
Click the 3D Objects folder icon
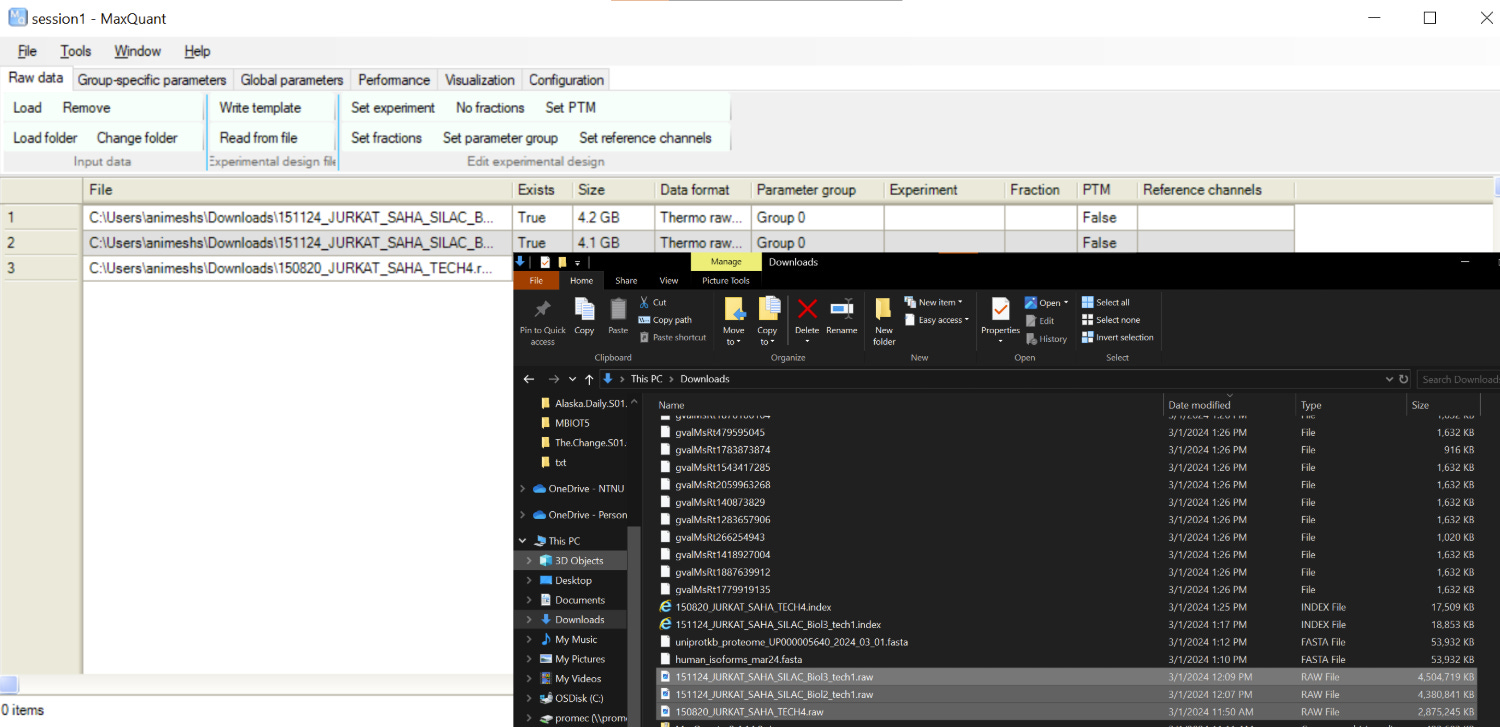(546, 561)
